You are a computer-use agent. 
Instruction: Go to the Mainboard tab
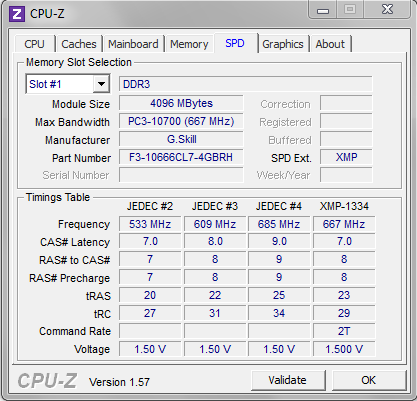tap(133, 44)
